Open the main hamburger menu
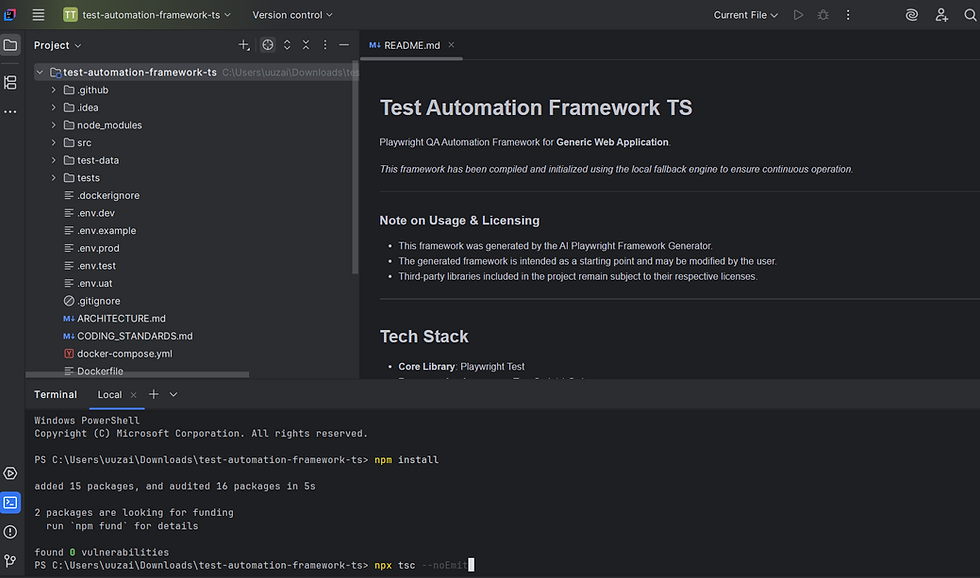 (38, 14)
